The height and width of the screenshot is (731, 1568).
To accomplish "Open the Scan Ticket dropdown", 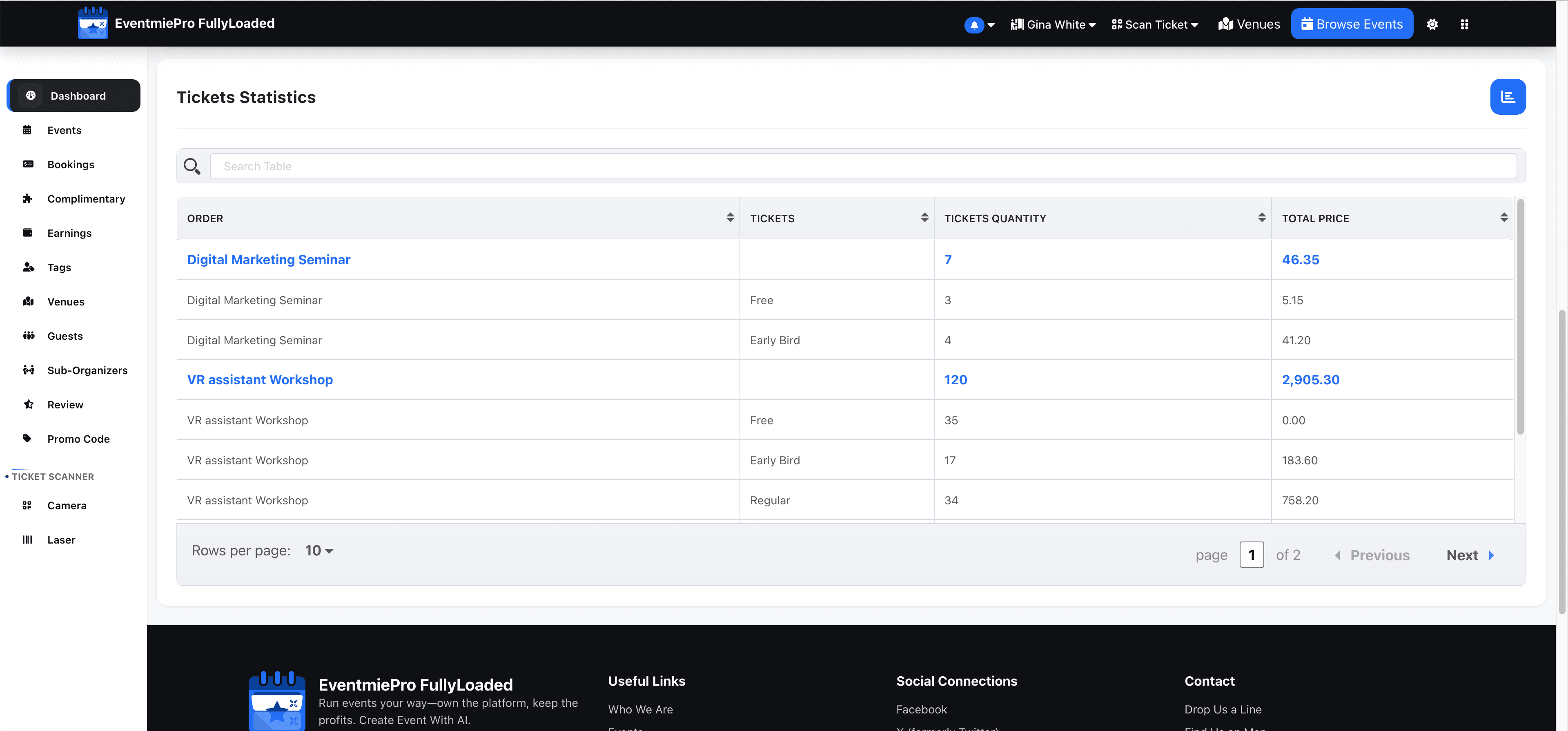I will [1155, 25].
